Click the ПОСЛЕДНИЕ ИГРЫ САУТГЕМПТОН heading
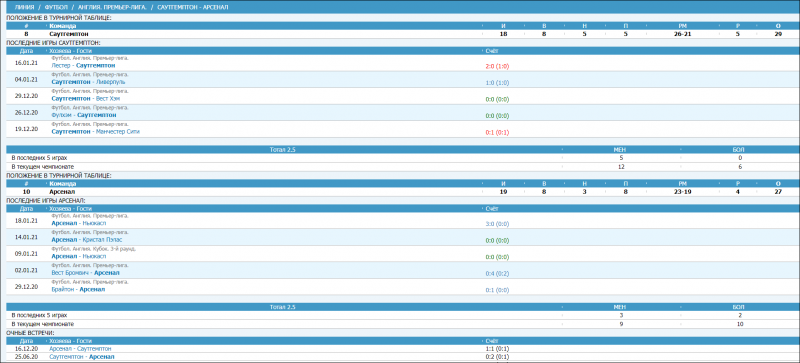Screen dimensions: 800x363 pos(53,42)
